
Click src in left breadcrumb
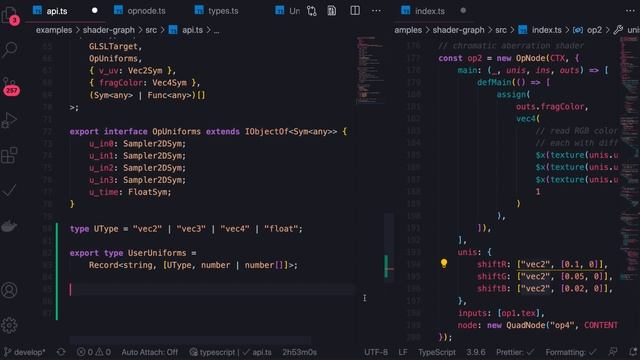[151, 30]
